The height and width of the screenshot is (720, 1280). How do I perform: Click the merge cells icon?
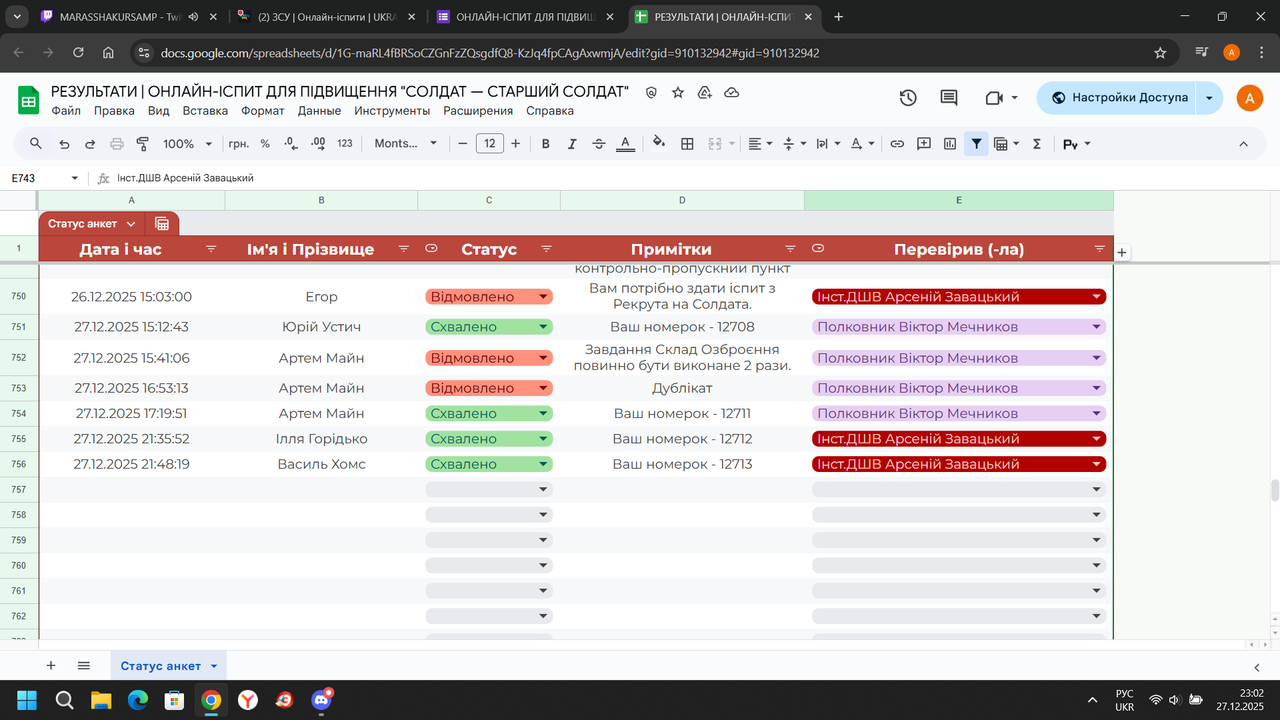click(x=714, y=144)
